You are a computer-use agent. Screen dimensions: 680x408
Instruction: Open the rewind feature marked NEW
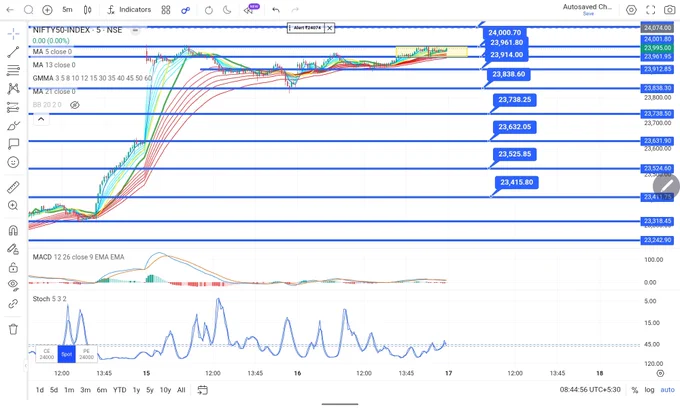(250, 9)
